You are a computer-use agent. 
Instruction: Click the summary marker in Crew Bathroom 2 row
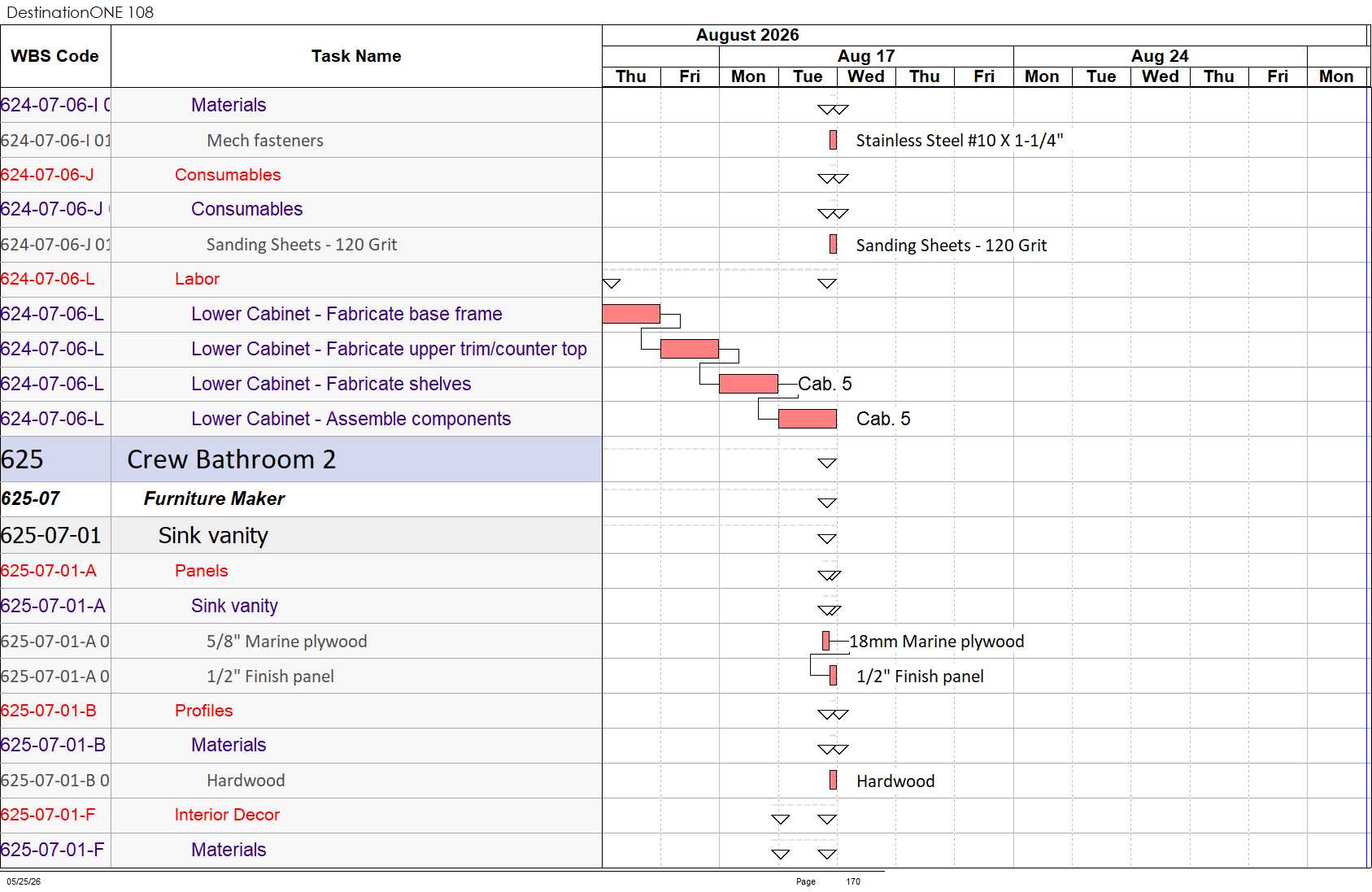[x=827, y=463]
